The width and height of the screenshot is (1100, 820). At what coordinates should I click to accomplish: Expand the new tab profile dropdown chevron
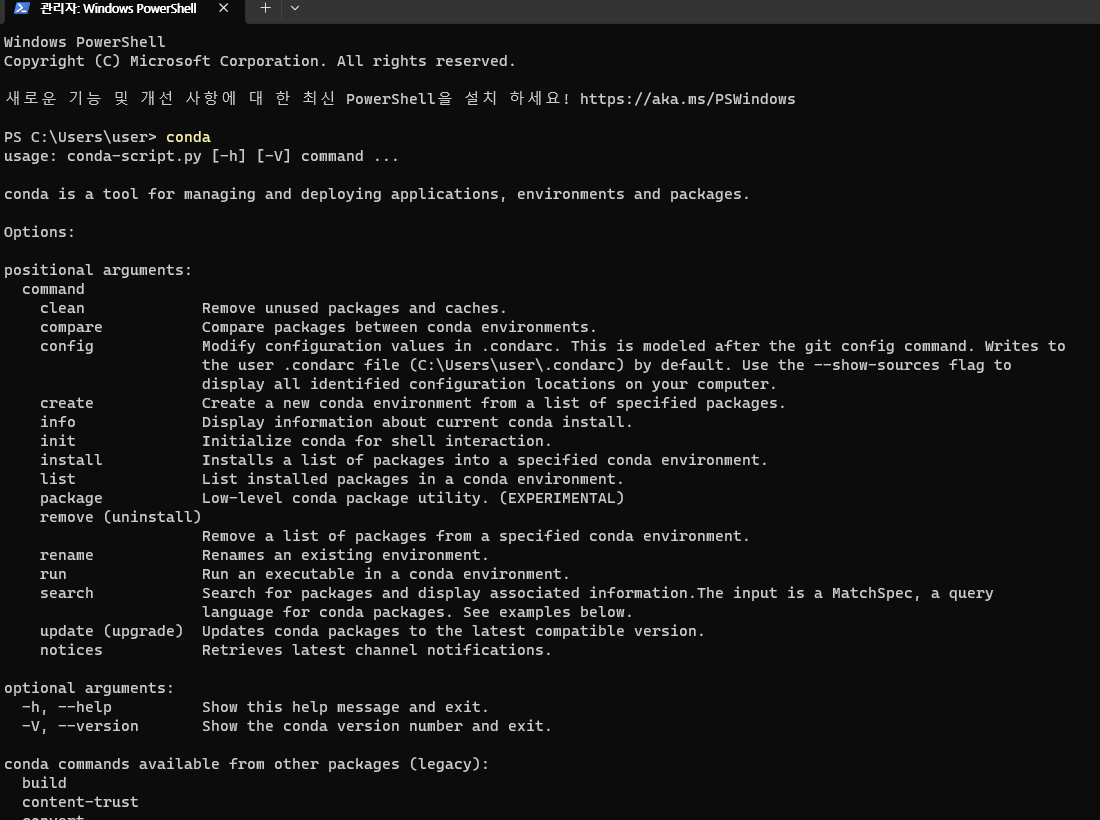pyautogui.click(x=295, y=8)
